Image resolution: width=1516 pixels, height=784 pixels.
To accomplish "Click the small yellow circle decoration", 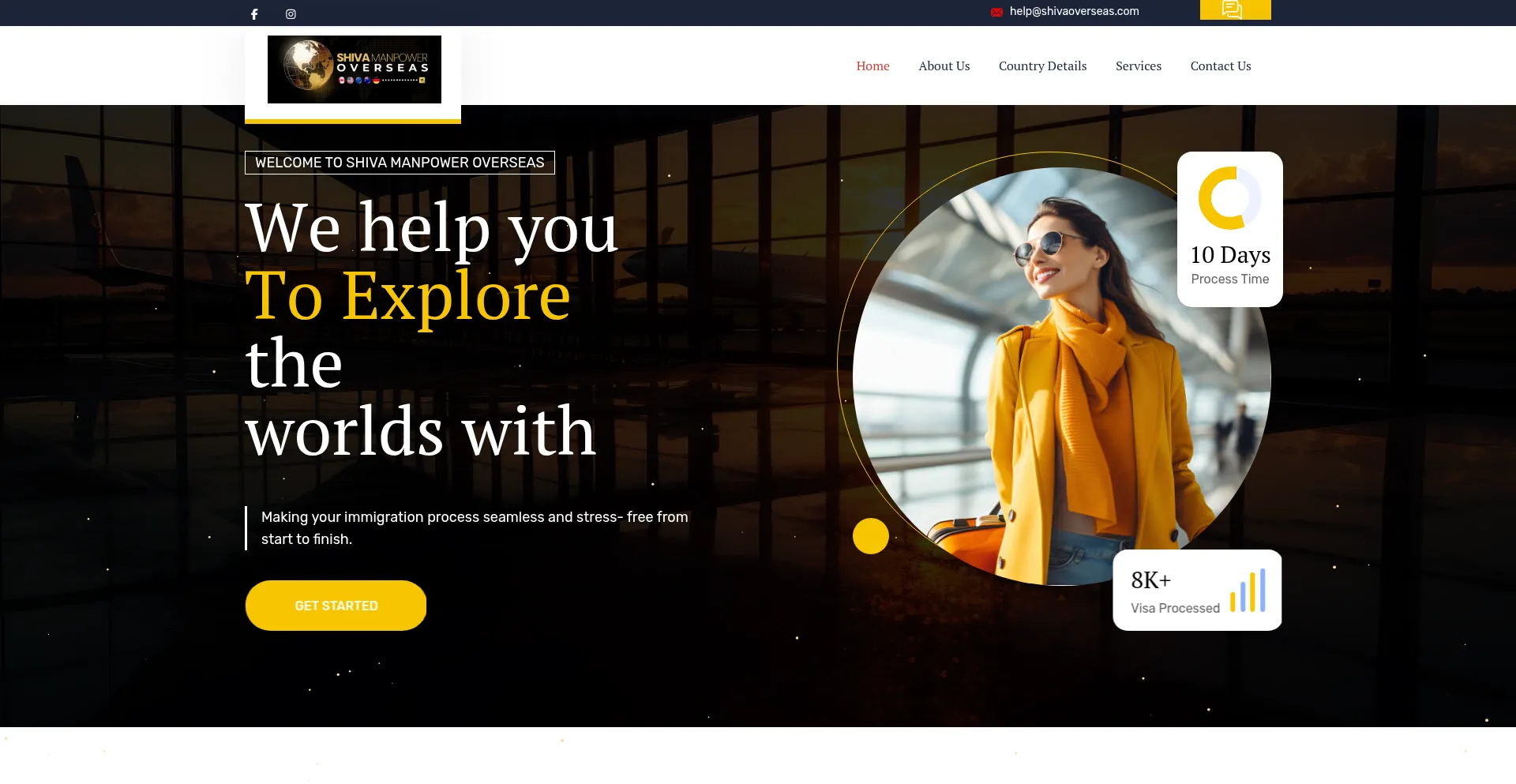I will [x=870, y=536].
